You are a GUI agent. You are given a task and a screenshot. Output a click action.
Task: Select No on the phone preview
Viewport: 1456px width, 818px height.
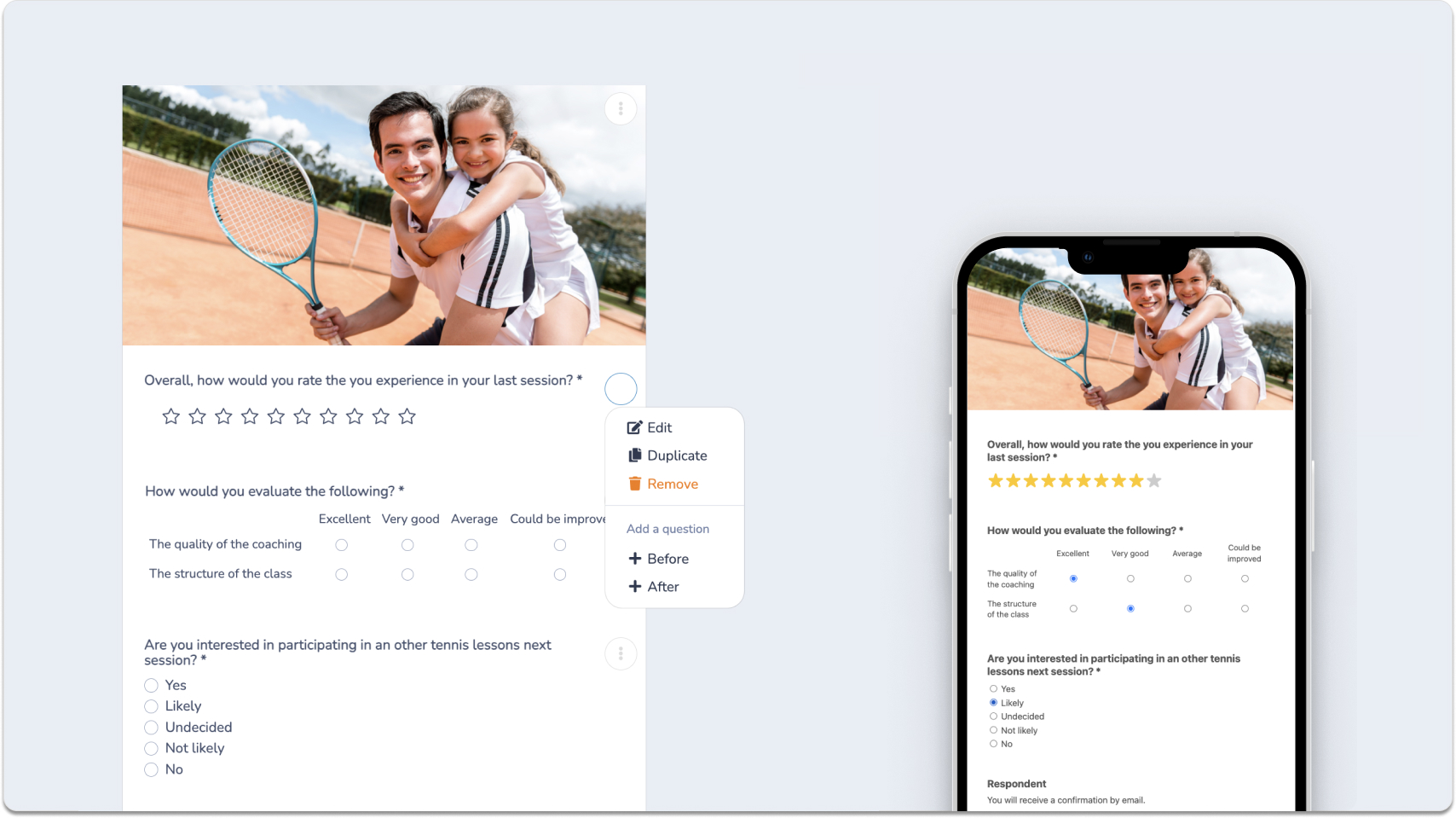pos(993,744)
